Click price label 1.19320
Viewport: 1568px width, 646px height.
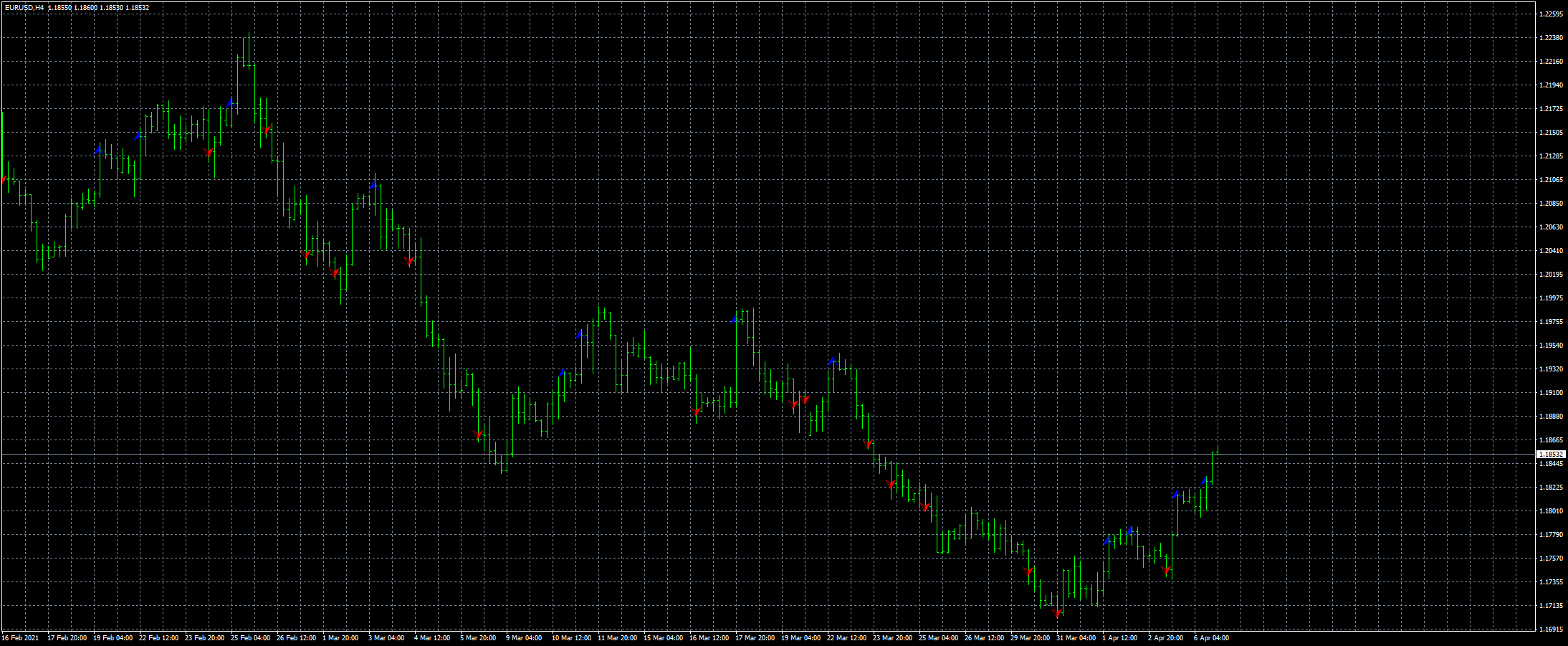[x=1550, y=369]
